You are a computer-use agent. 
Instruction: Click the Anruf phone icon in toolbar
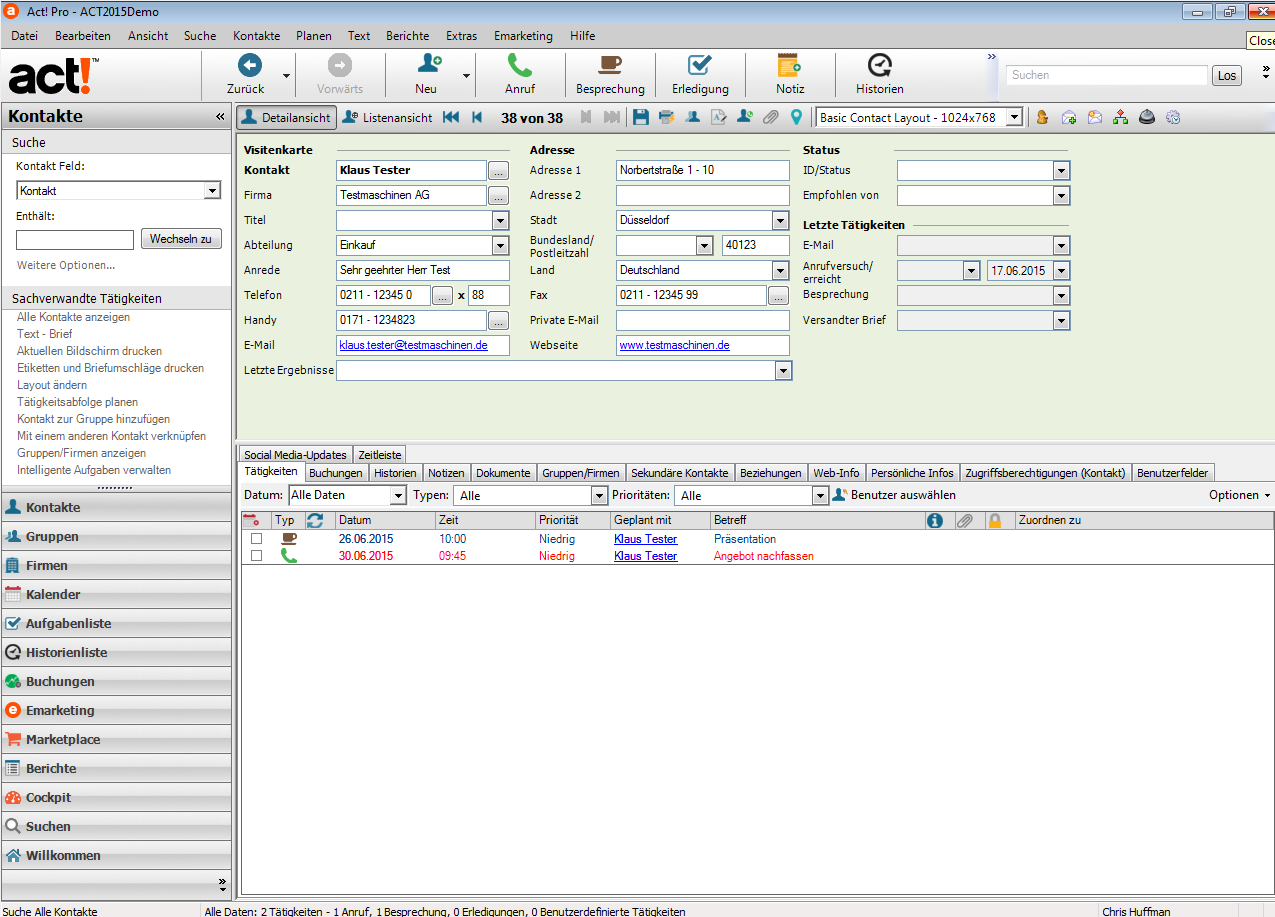[x=519, y=66]
